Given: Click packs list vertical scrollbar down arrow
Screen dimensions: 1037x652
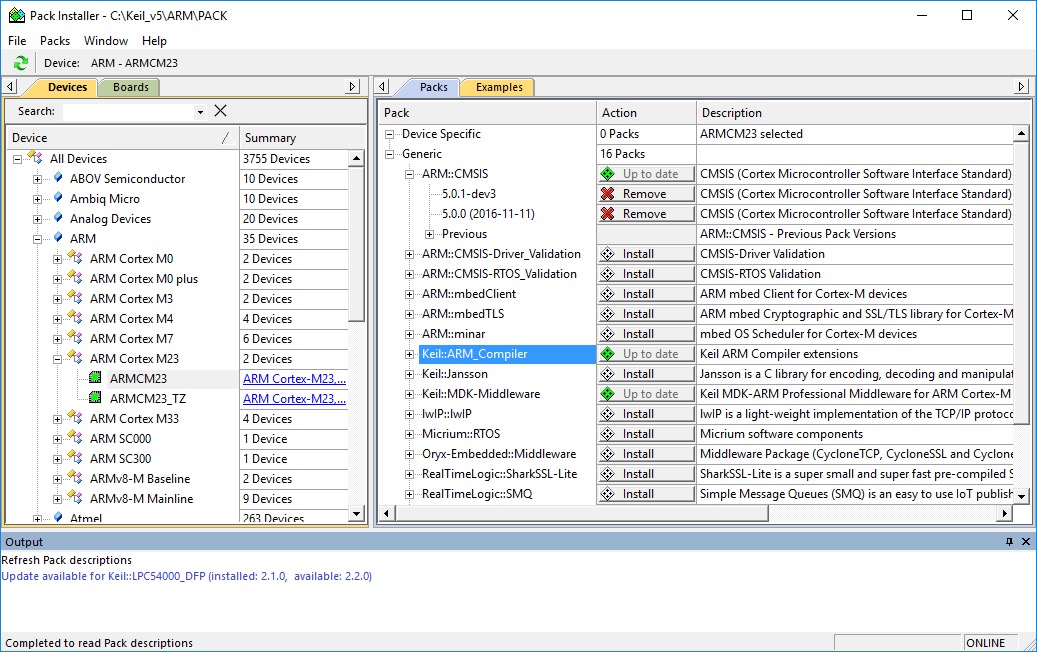Looking at the screenshot, I should click(1022, 496).
